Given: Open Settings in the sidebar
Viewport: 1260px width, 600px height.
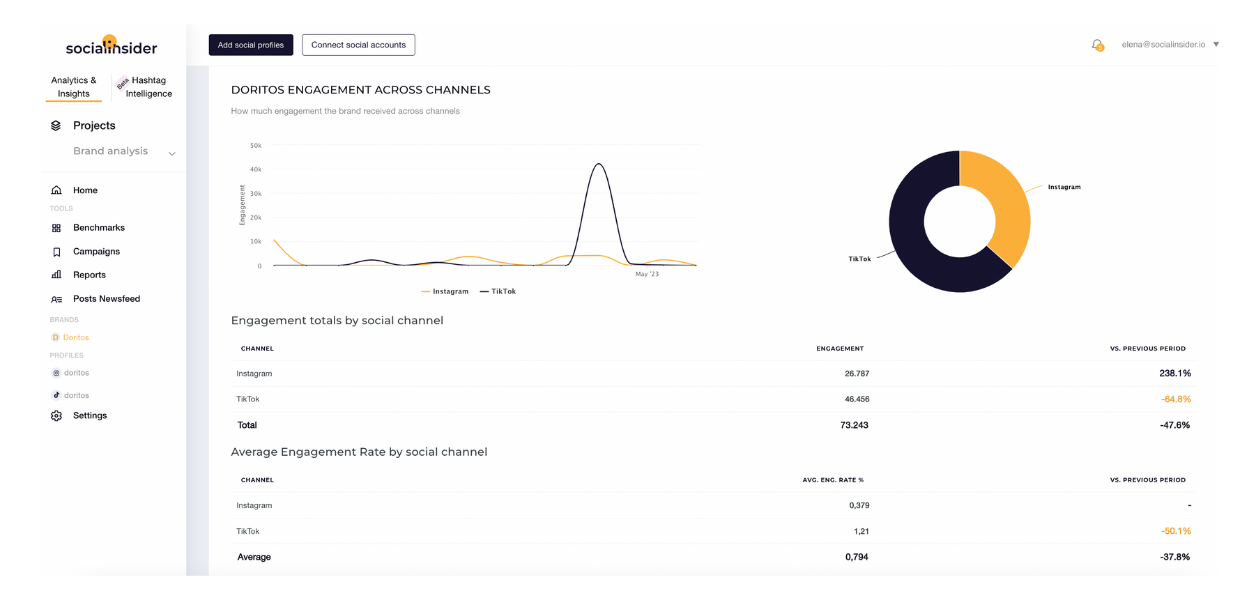Looking at the screenshot, I should coord(90,416).
